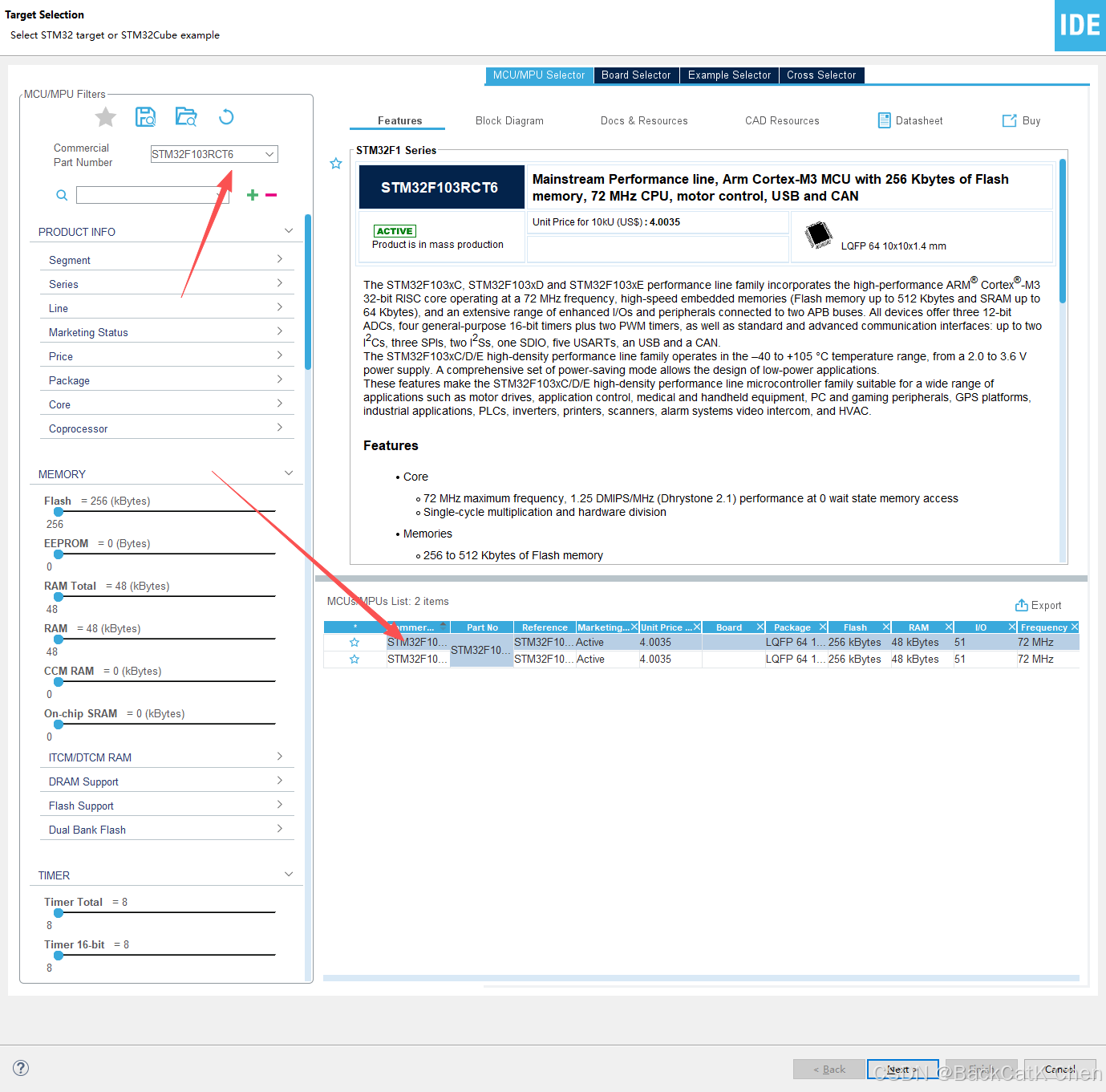The height and width of the screenshot is (1092, 1106).
Task: Remove the Board column with its X
Action: click(760, 627)
